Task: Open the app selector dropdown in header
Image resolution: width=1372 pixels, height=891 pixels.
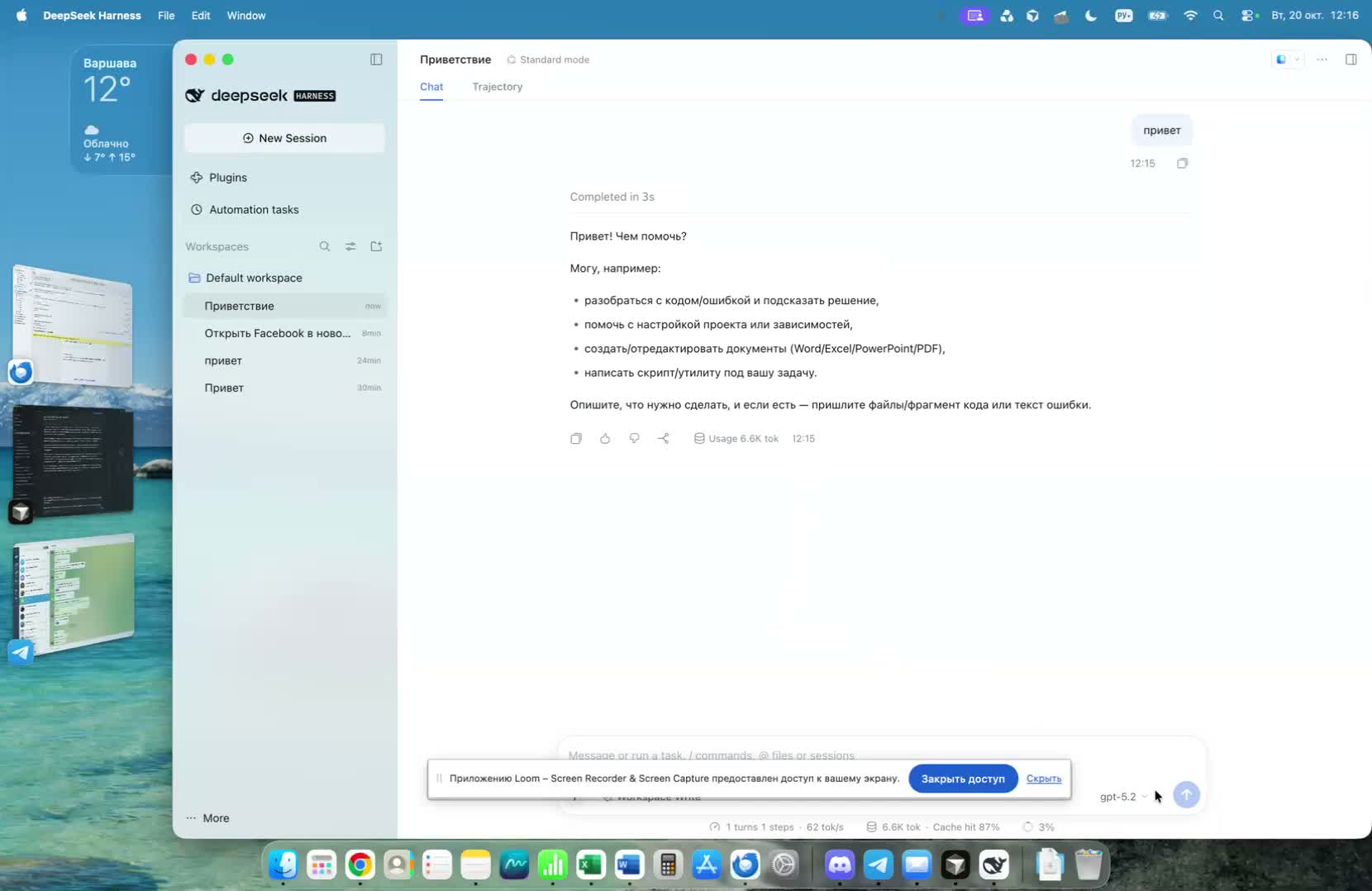Action: click(x=1288, y=60)
